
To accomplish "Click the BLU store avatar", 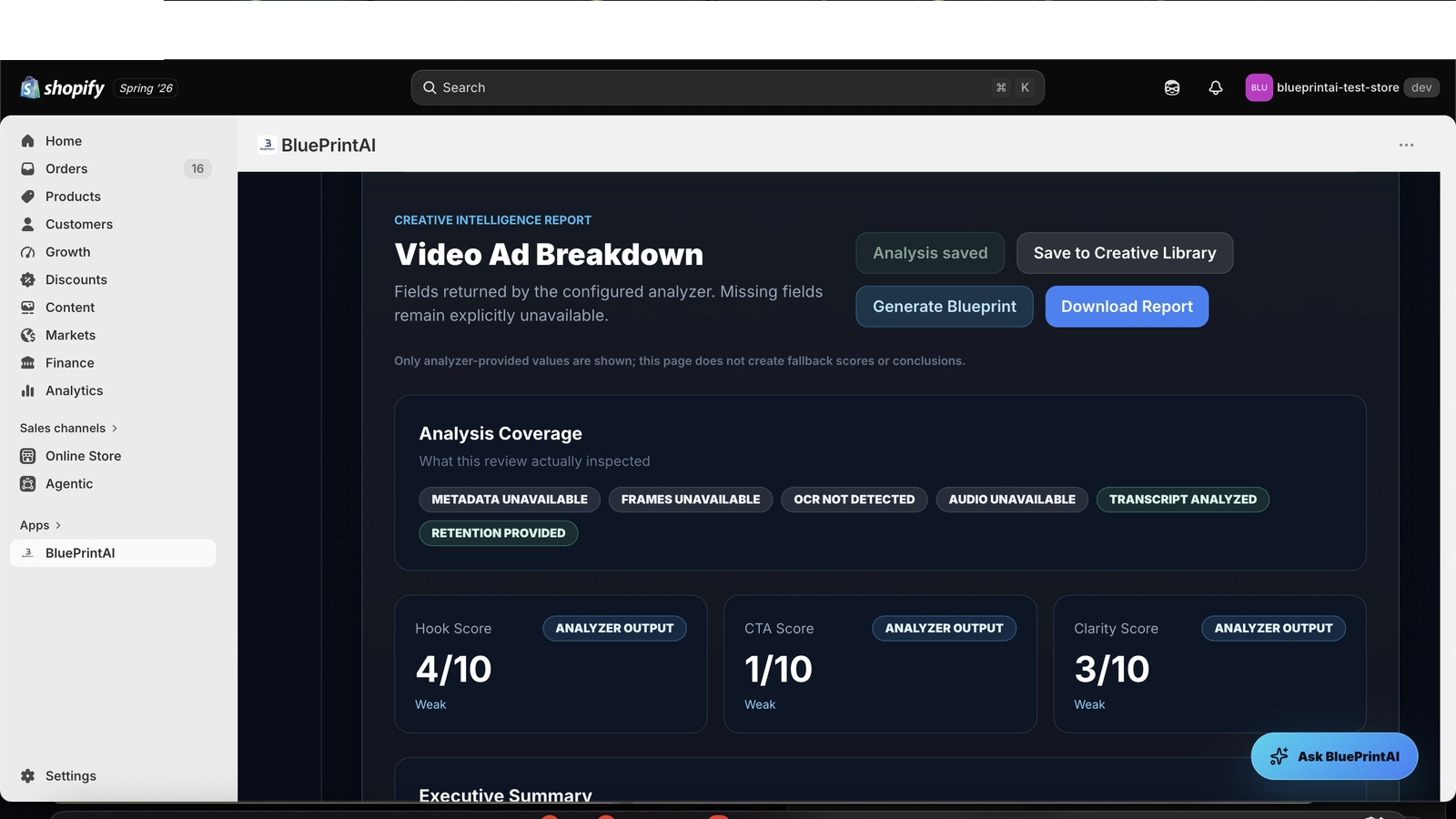I will (x=1259, y=87).
